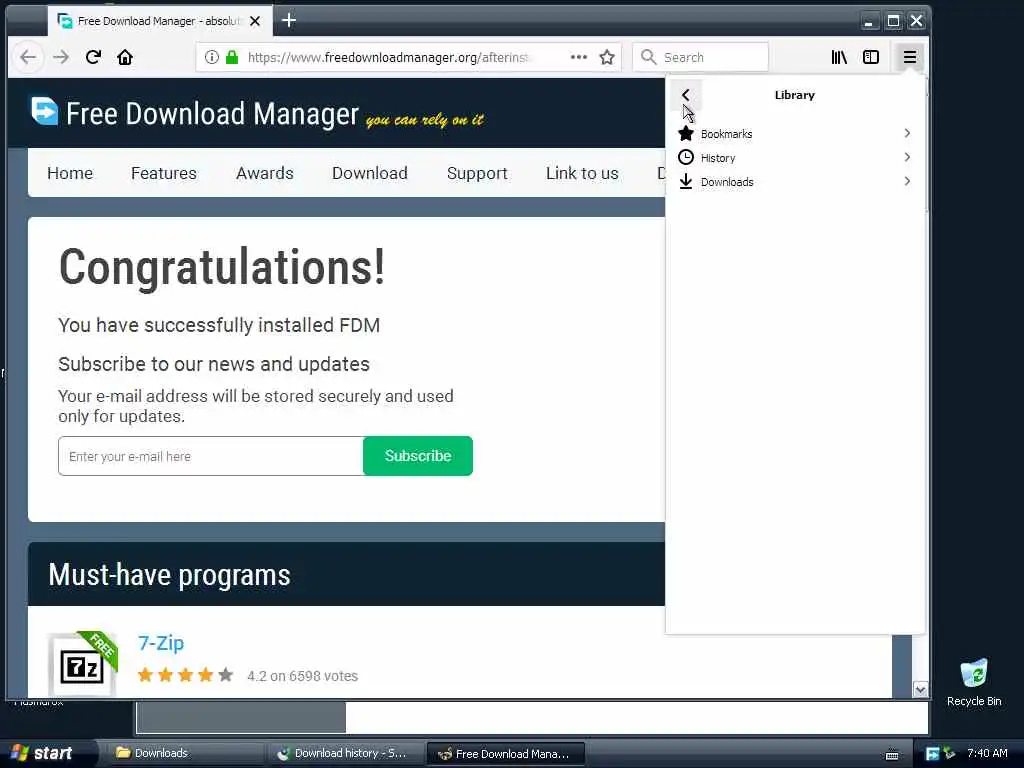This screenshot has width=1024, height=768.
Task: Expand Downloads submenu arrow
Action: [907, 181]
